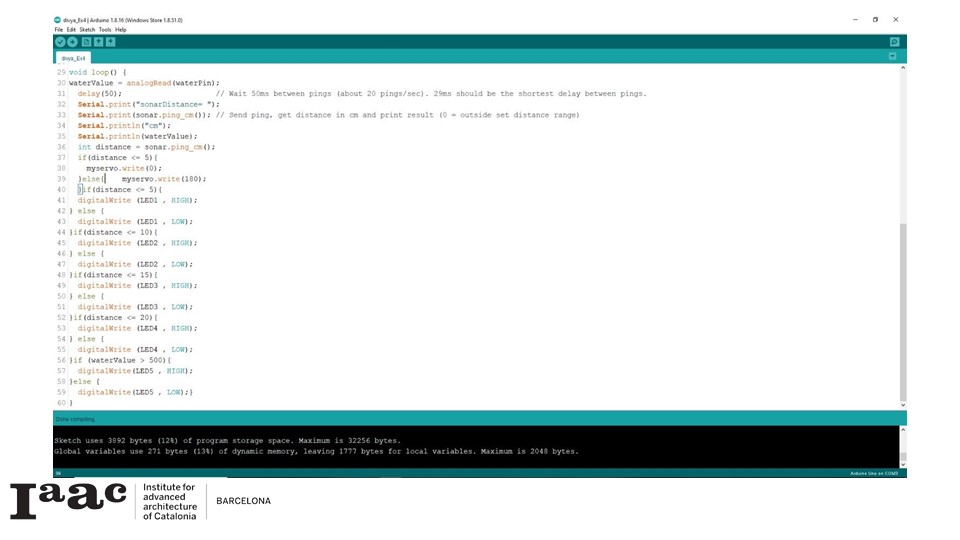
Task: Open the Serial Monitor magnifier icon
Action: pyautogui.click(x=894, y=42)
